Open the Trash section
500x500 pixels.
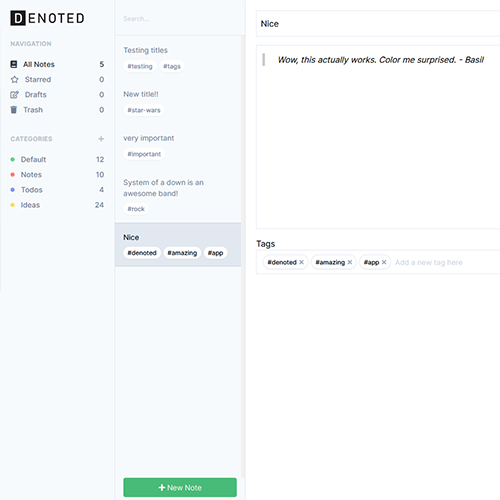57,110
